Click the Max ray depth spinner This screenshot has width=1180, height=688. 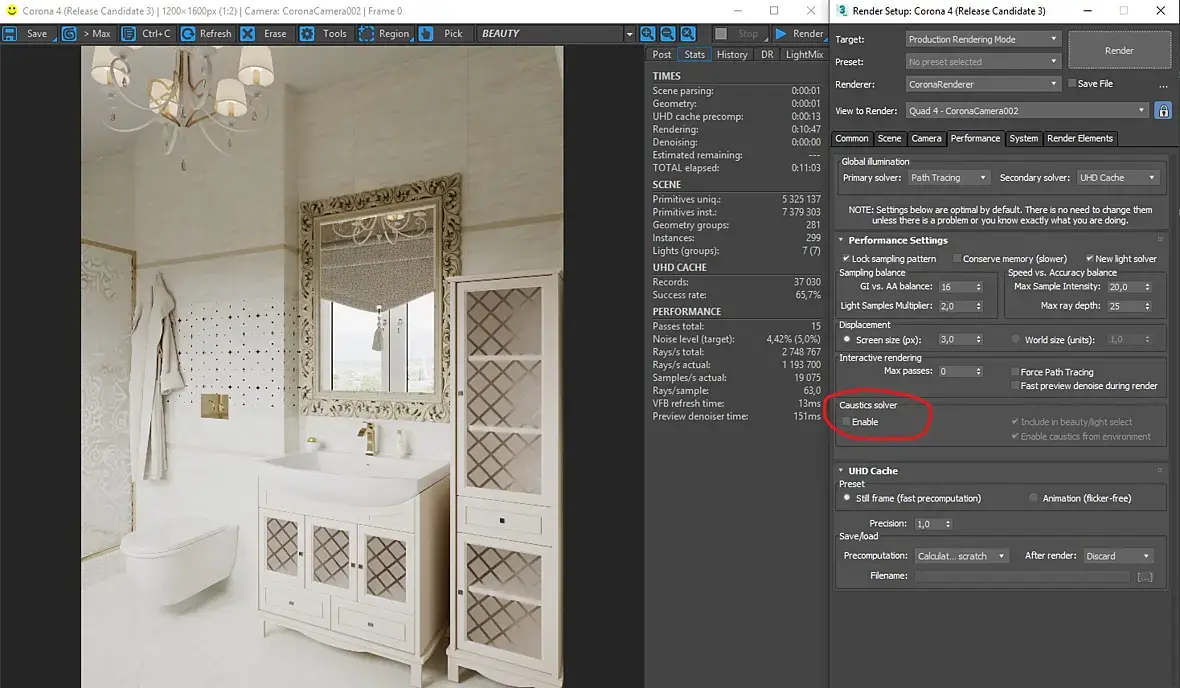pyautogui.click(x=1147, y=306)
